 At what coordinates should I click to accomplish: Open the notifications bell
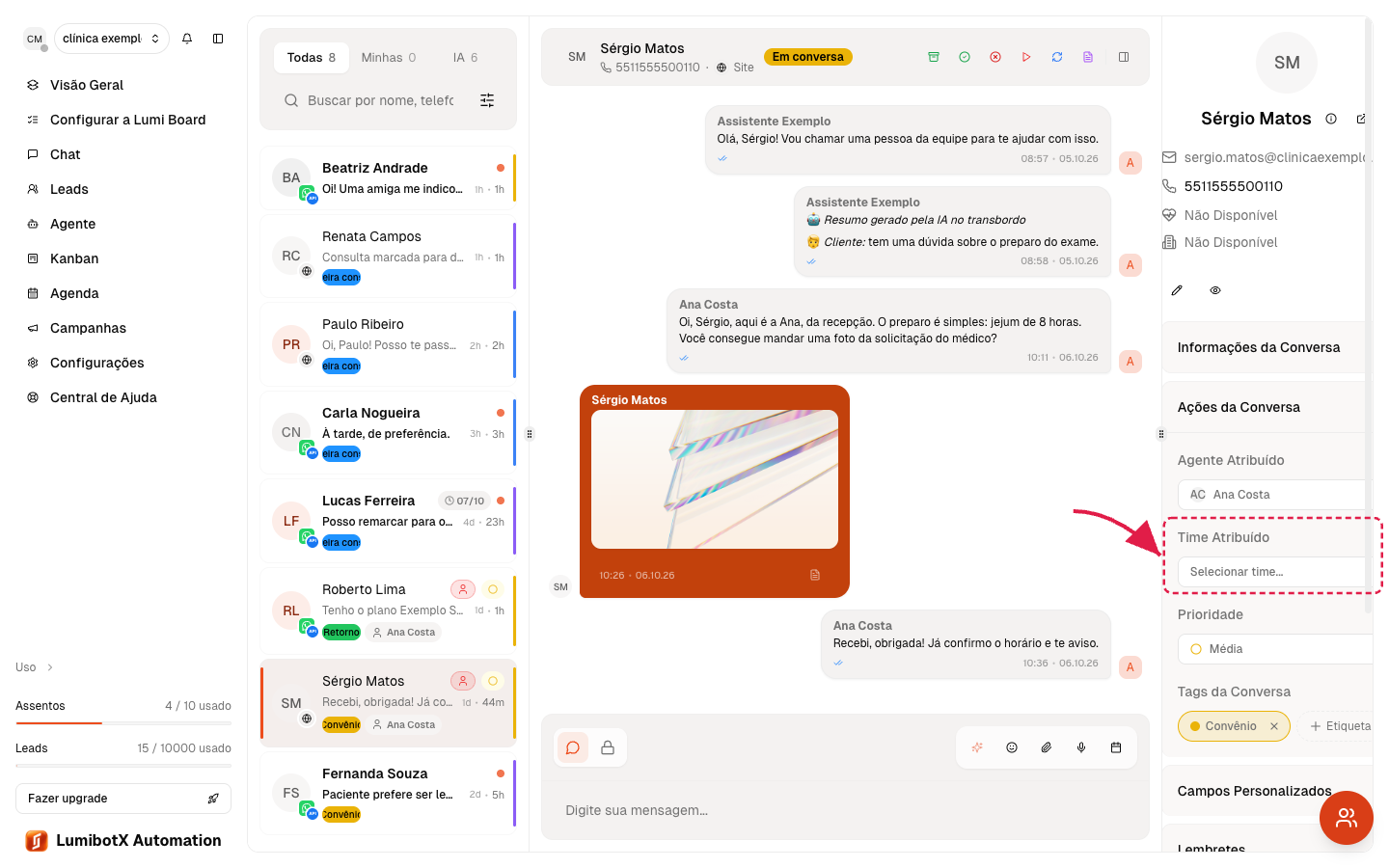click(x=187, y=39)
